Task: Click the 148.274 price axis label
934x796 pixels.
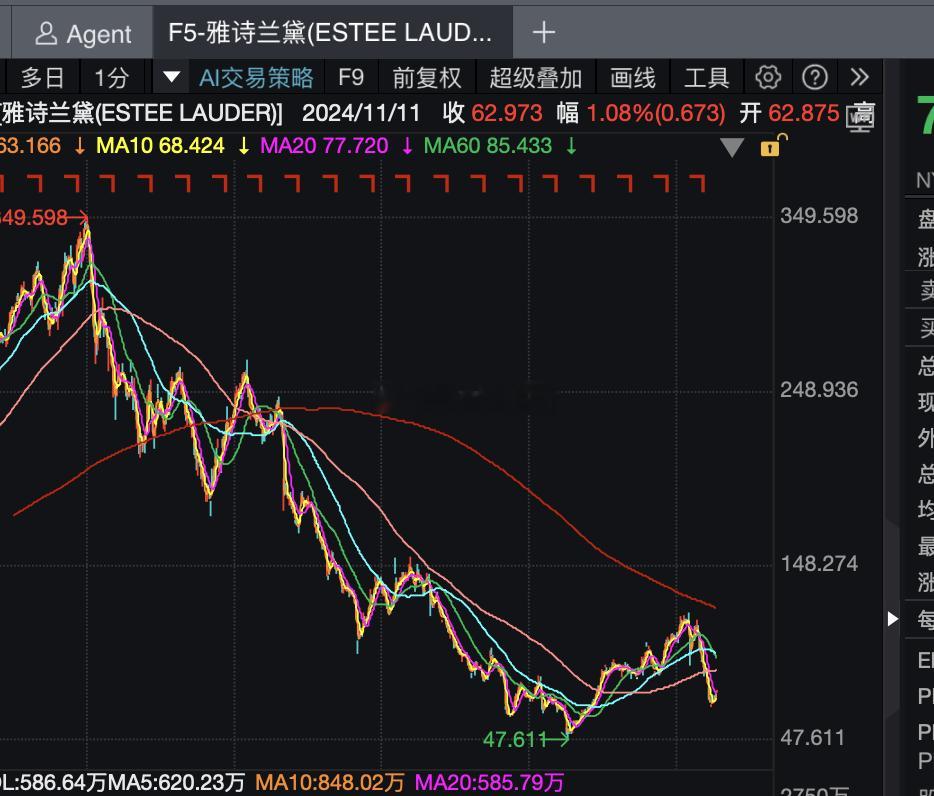Action: (819, 564)
